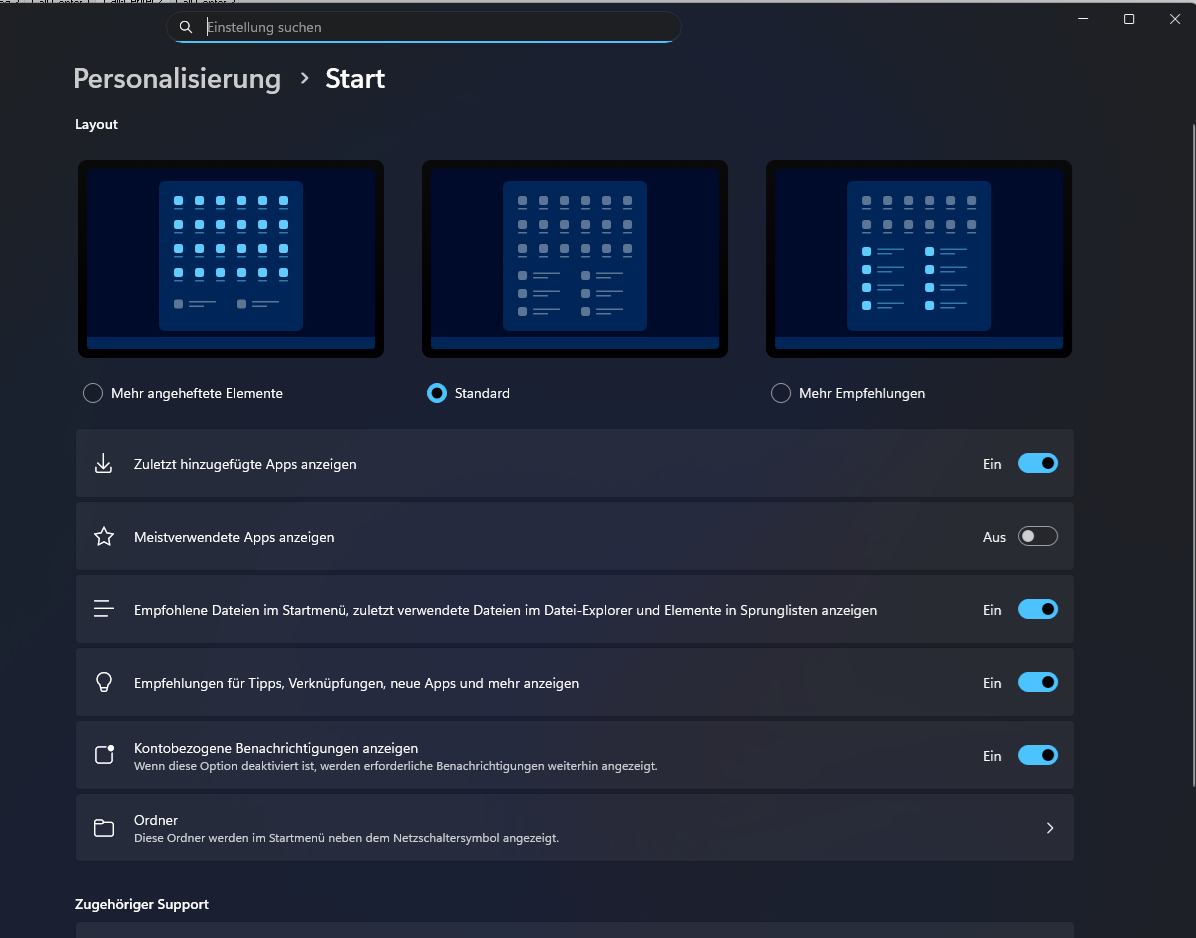This screenshot has height=938, width=1196.
Task: Open the Ordner settings via chevron
Action: (x=1050, y=828)
